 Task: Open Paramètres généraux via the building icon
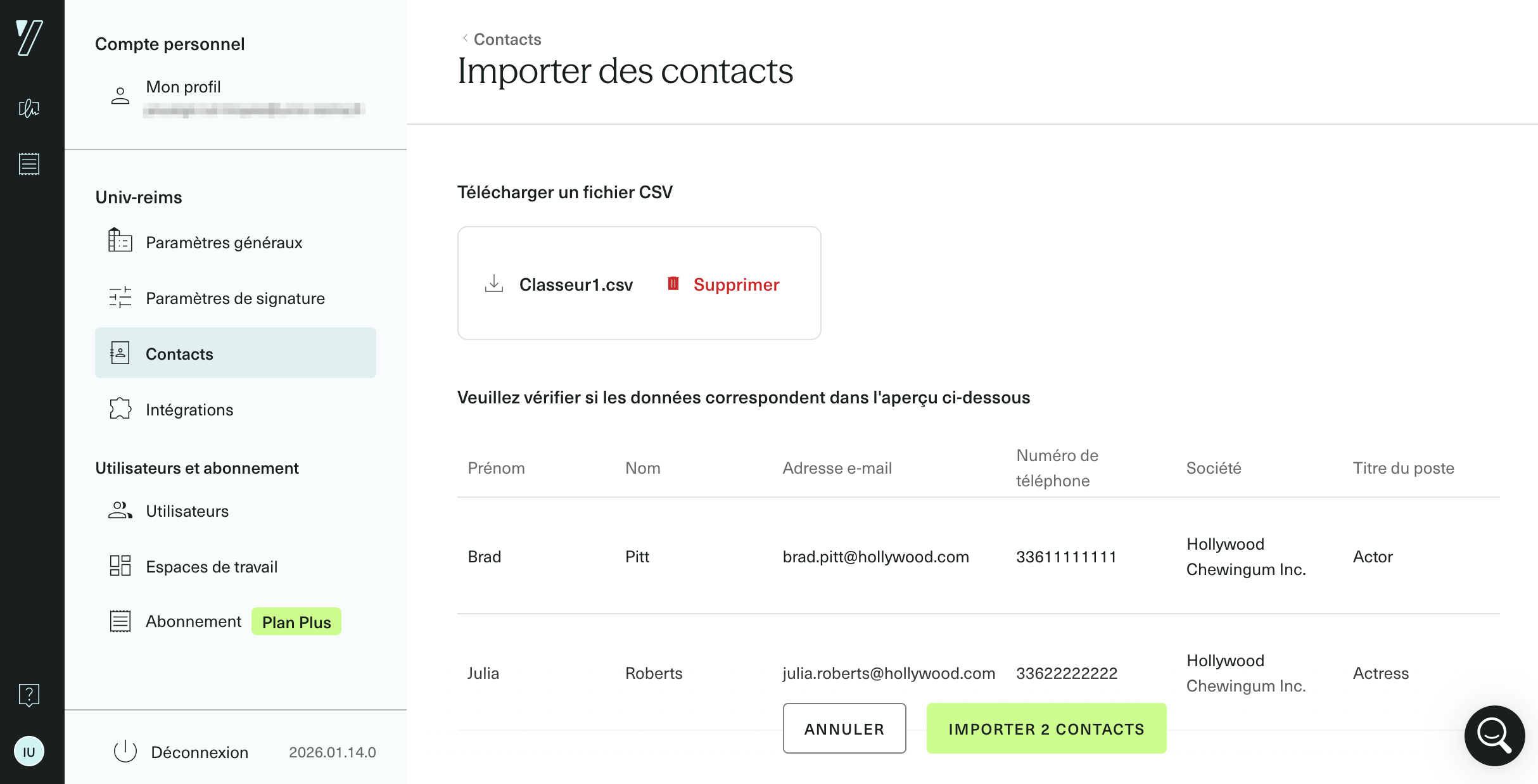click(x=120, y=242)
